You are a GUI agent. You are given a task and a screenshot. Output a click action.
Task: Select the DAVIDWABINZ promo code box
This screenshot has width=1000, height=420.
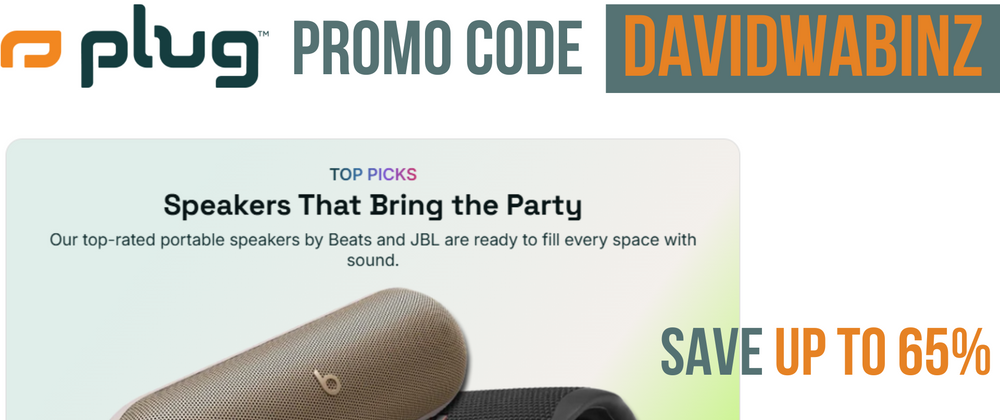[x=802, y=48]
